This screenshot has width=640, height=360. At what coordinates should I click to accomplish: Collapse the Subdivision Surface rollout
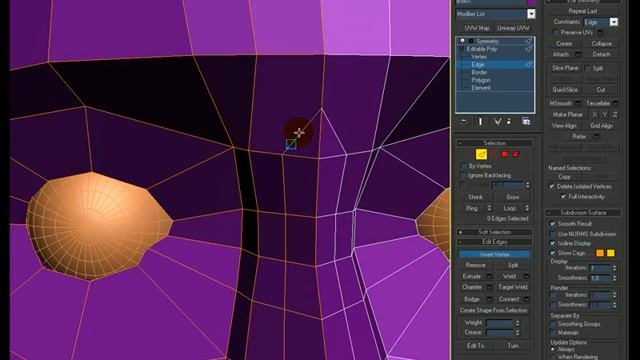click(583, 213)
